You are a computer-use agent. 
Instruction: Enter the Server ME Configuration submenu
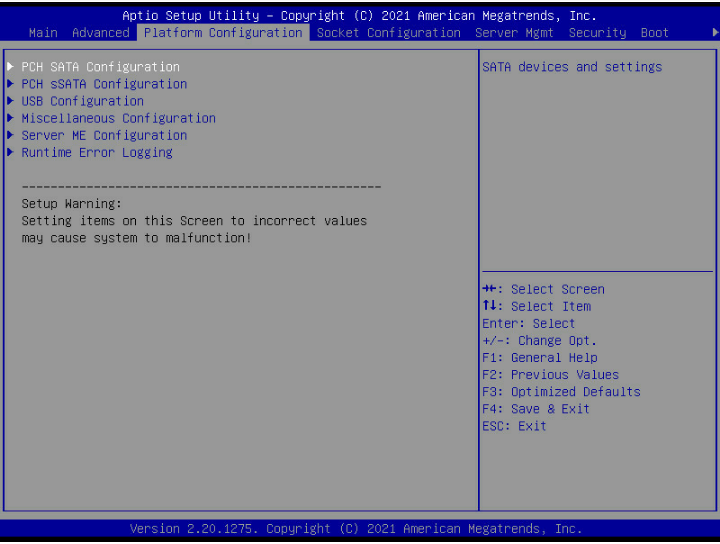tap(104, 135)
